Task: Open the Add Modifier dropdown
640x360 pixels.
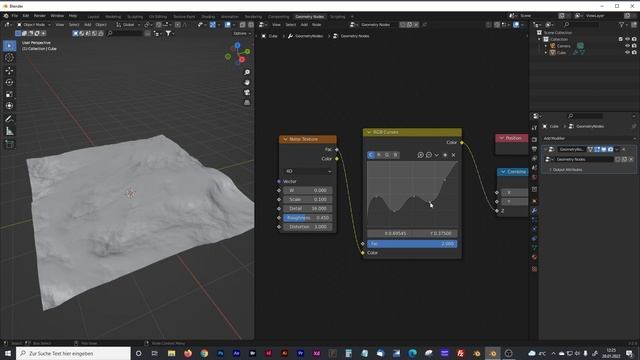Action: tap(589, 139)
